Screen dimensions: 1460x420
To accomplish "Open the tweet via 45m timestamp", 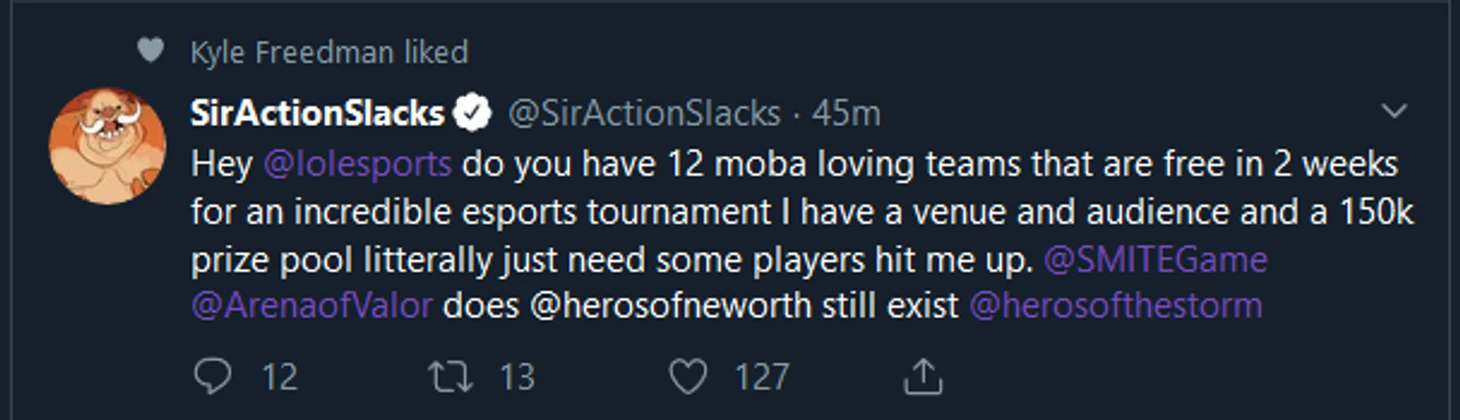I will click(846, 114).
